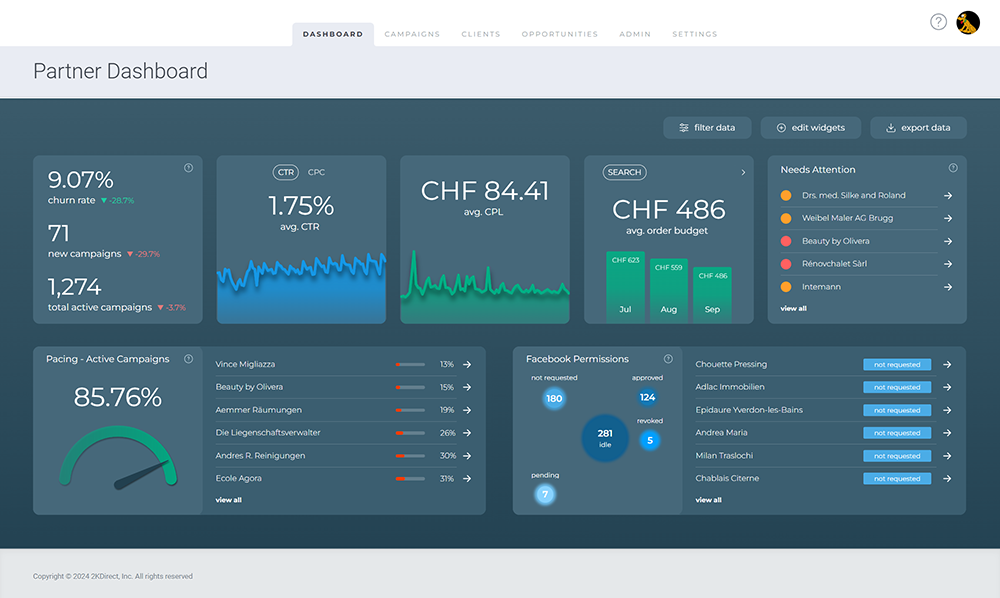The image size is (1000, 598).
Task: Switch to the CAMPAIGNS tab
Action: tap(412, 33)
